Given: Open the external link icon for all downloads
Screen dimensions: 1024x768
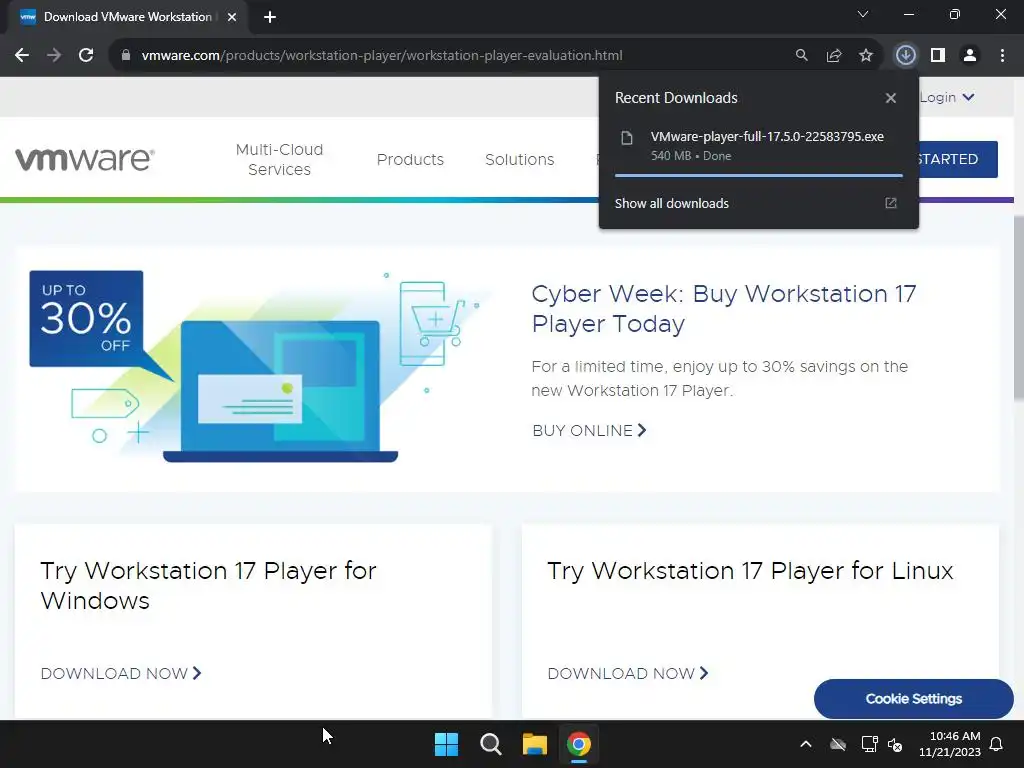Looking at the screenshot, I should click(891, 203).
